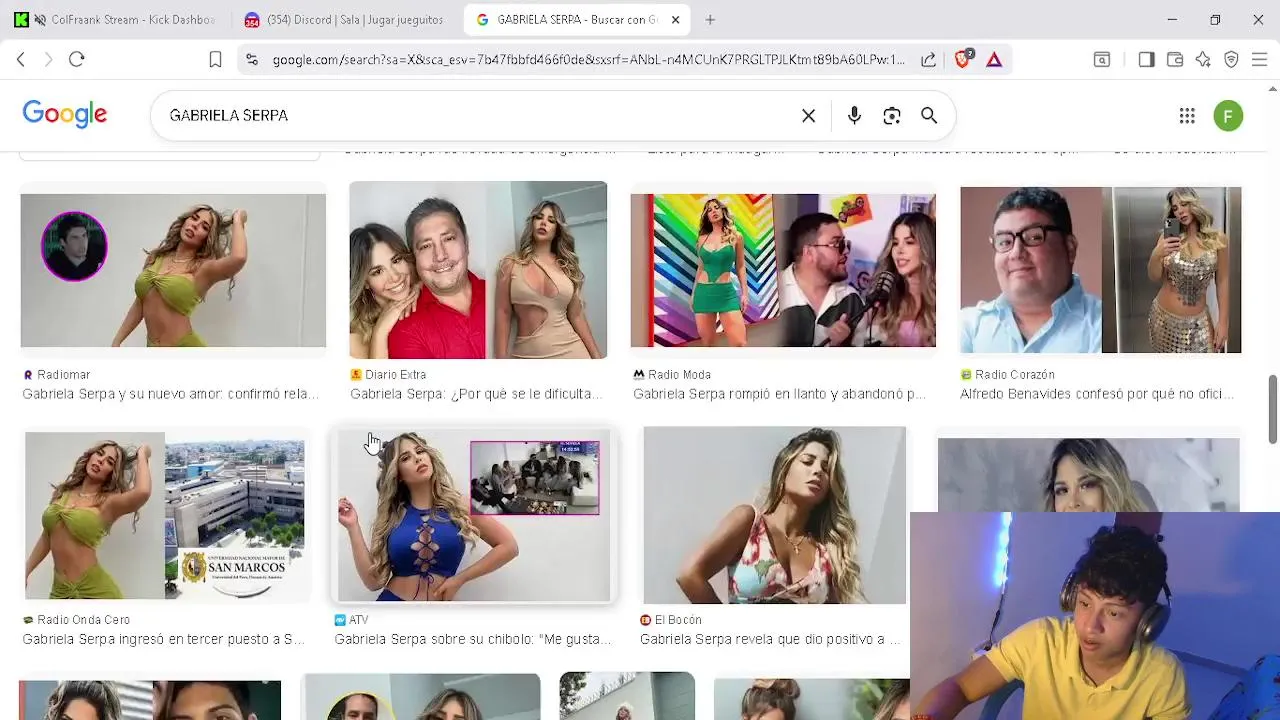This screenshot has width=1280, height=720.
Task: Open El Bocón image thumbnail
Action: [x=775, y=516]
